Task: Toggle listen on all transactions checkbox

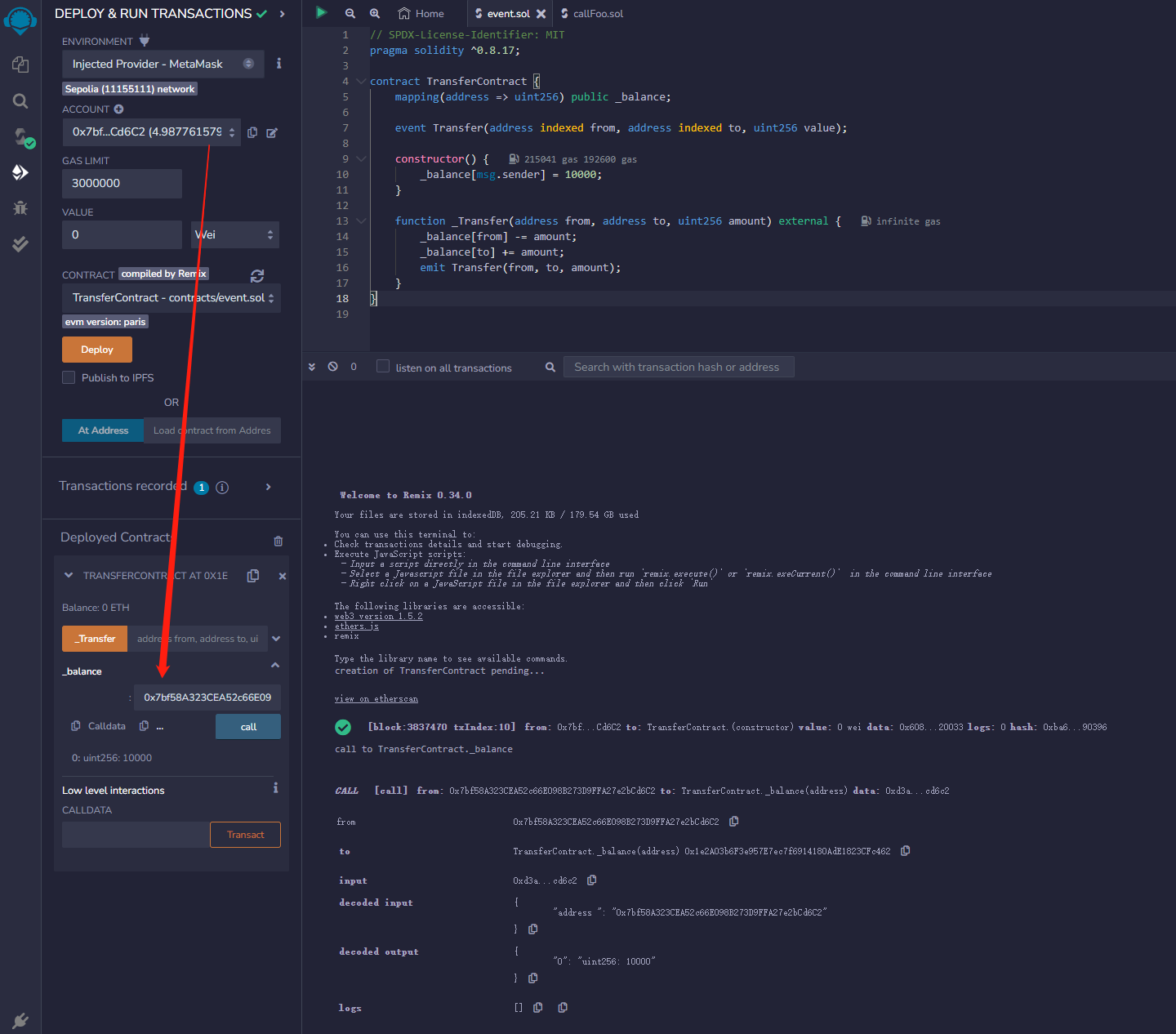Action: pyautogui.click(x=383, y=366)
